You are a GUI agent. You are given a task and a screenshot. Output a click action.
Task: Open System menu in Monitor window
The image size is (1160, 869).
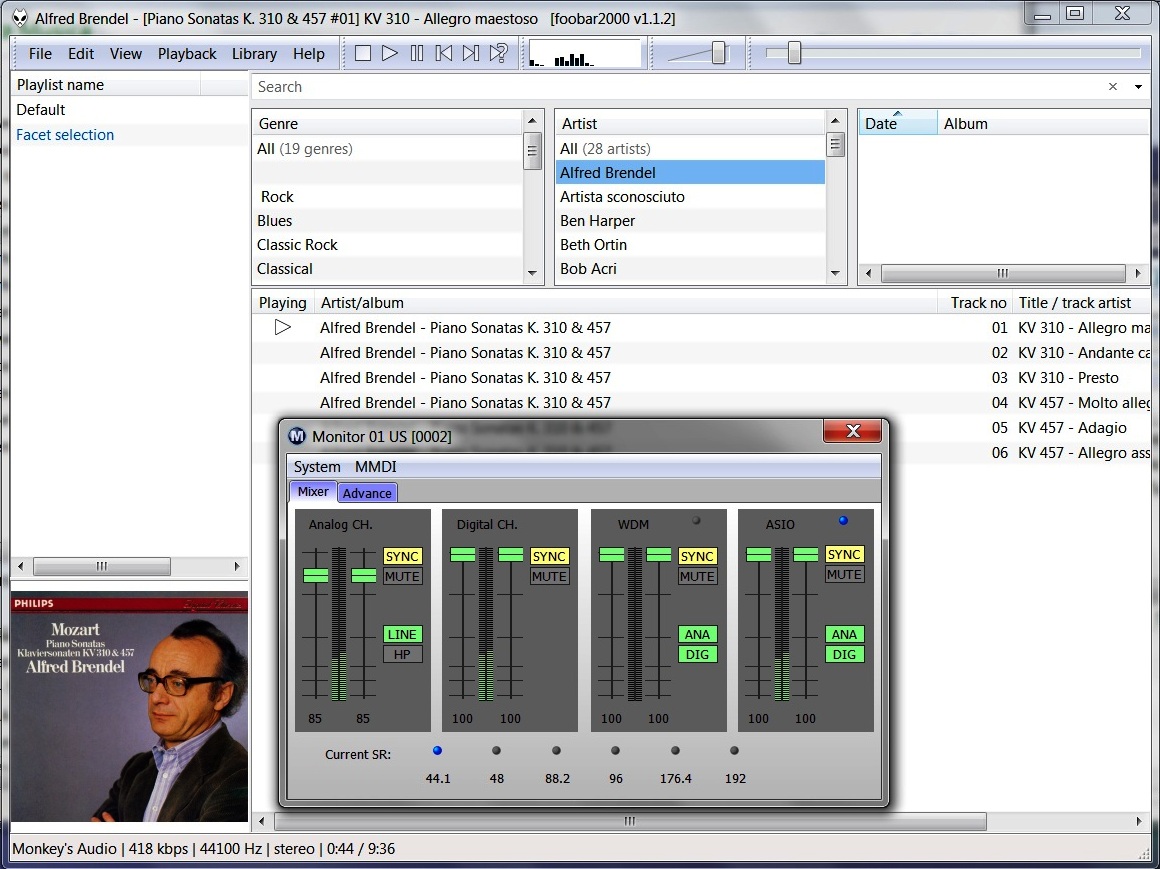pos(317,467)
